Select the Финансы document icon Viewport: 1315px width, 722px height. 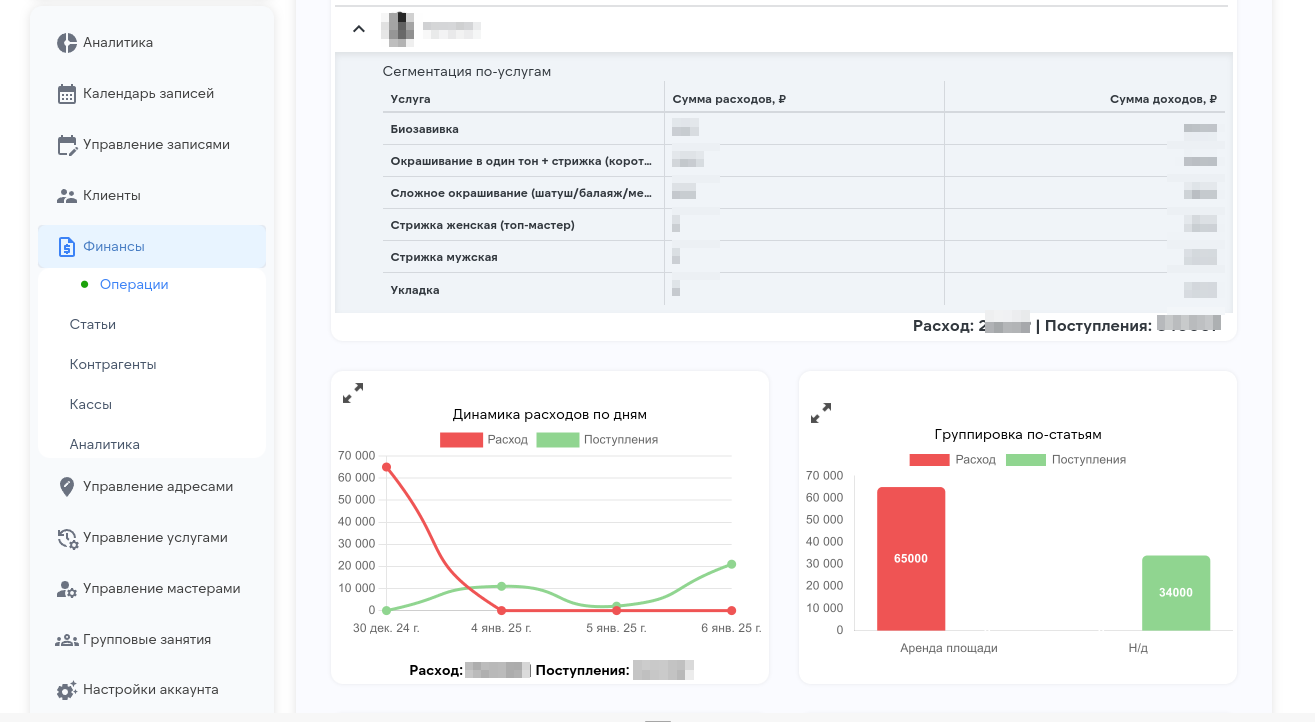[x=66, y=245]
